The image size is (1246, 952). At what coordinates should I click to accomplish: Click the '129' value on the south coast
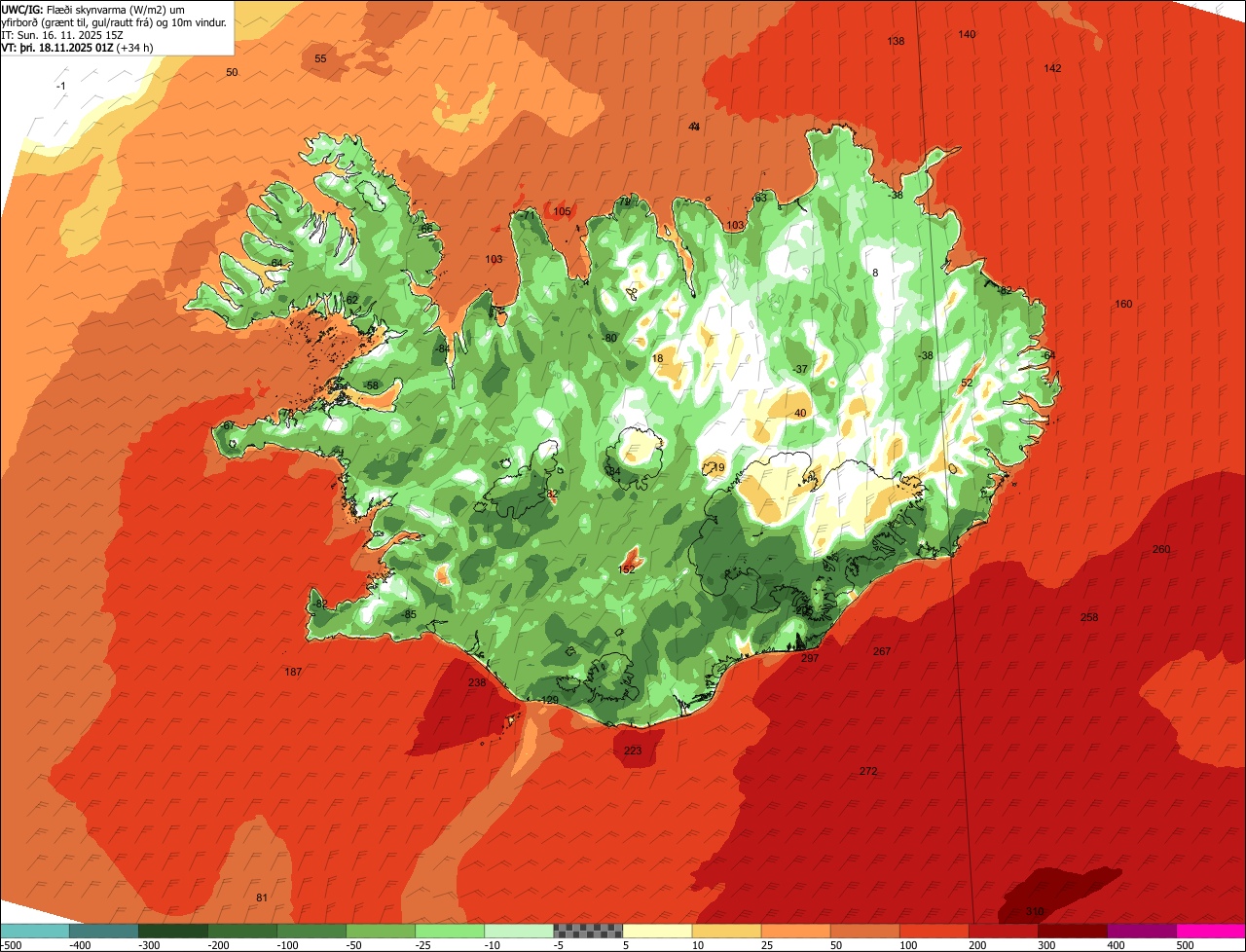pos(550,700)
